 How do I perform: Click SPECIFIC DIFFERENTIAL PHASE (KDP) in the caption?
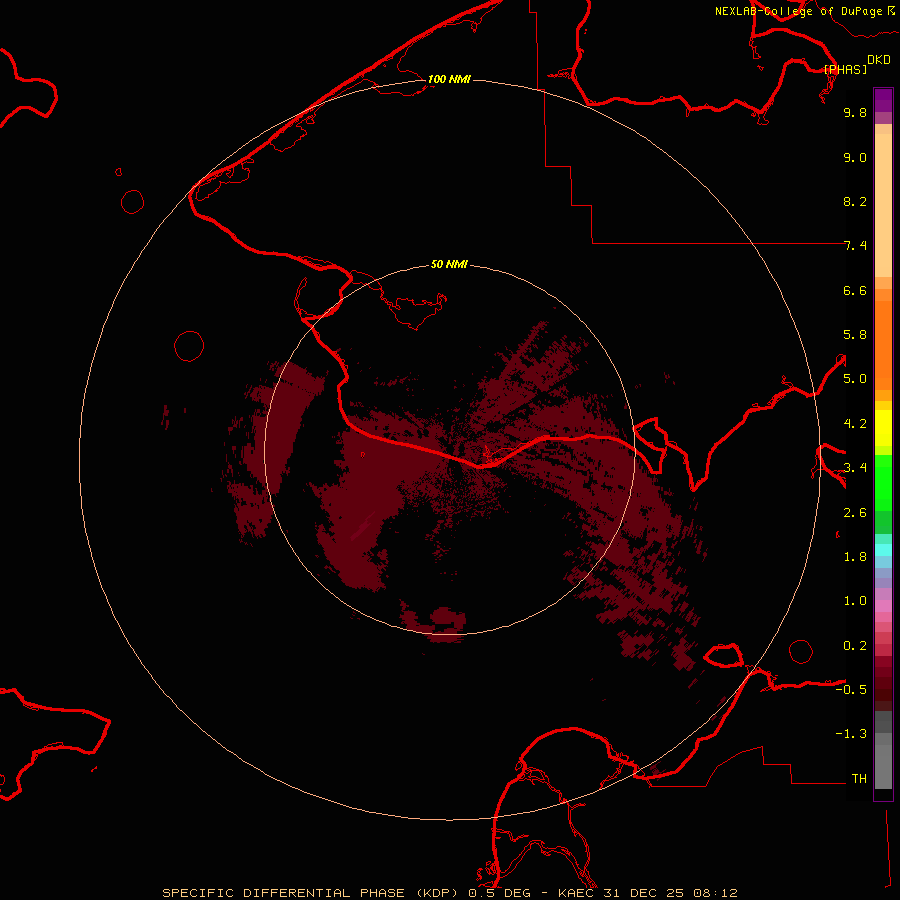point(311,893)
